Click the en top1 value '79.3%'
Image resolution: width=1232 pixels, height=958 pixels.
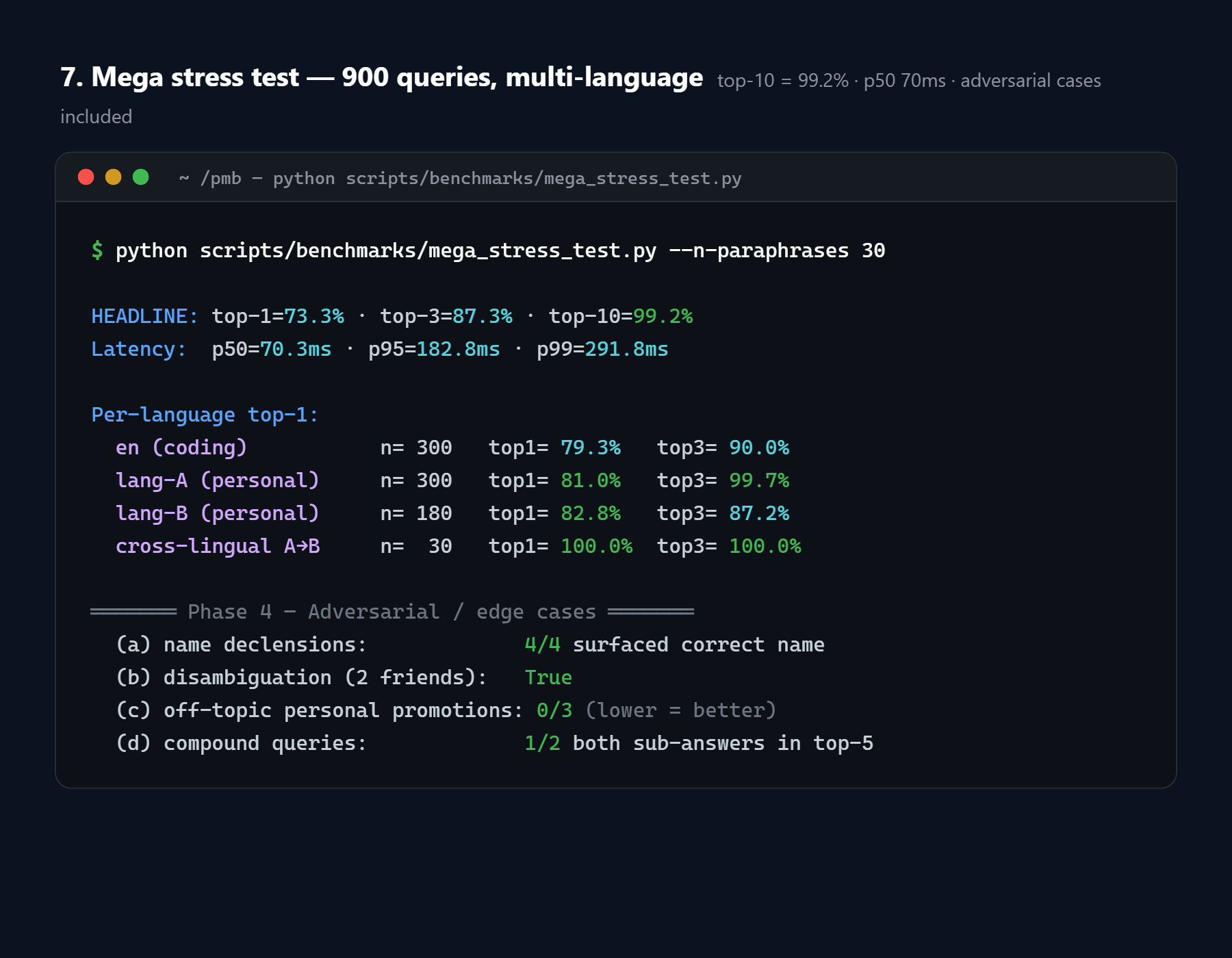(591, 448)
